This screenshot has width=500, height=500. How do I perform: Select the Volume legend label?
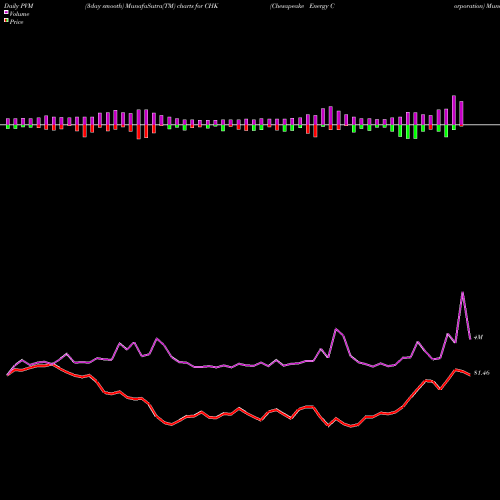19,14
